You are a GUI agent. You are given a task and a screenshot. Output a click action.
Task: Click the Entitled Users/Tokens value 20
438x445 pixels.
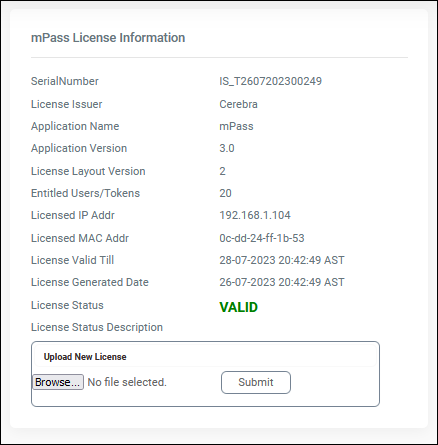click(x=225, y=193)
